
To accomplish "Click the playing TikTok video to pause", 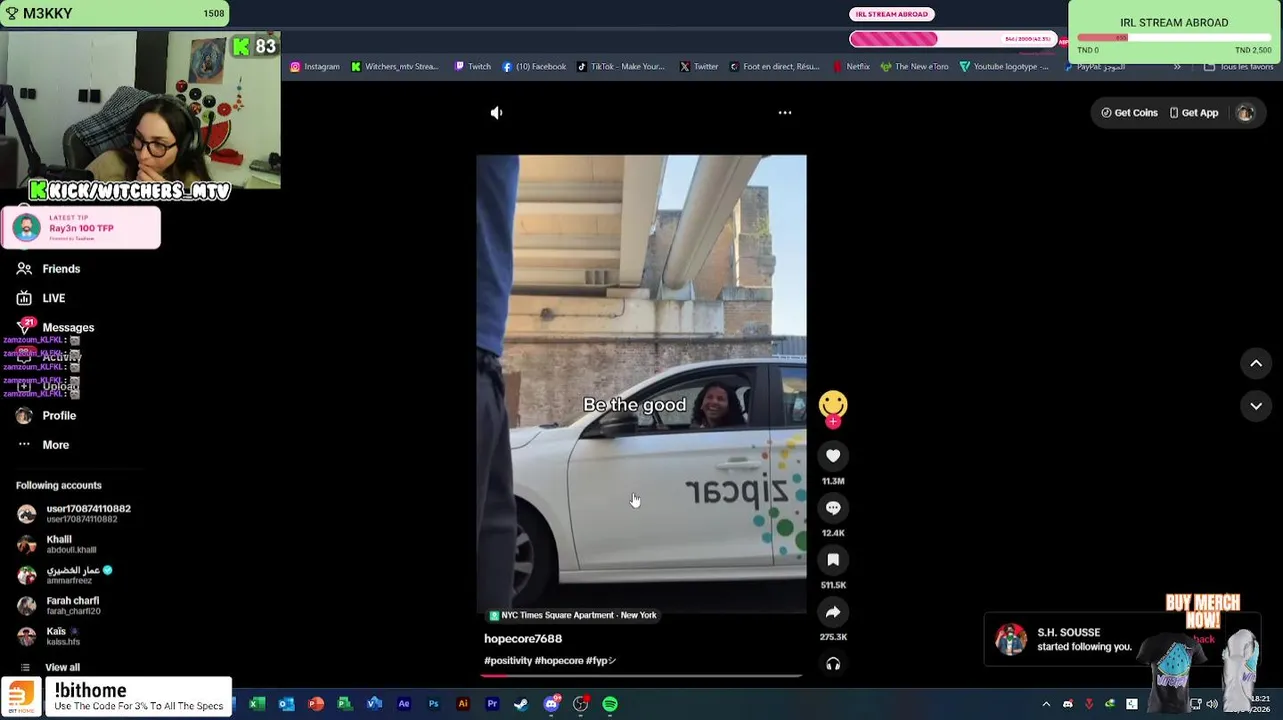I will point(641,384).
